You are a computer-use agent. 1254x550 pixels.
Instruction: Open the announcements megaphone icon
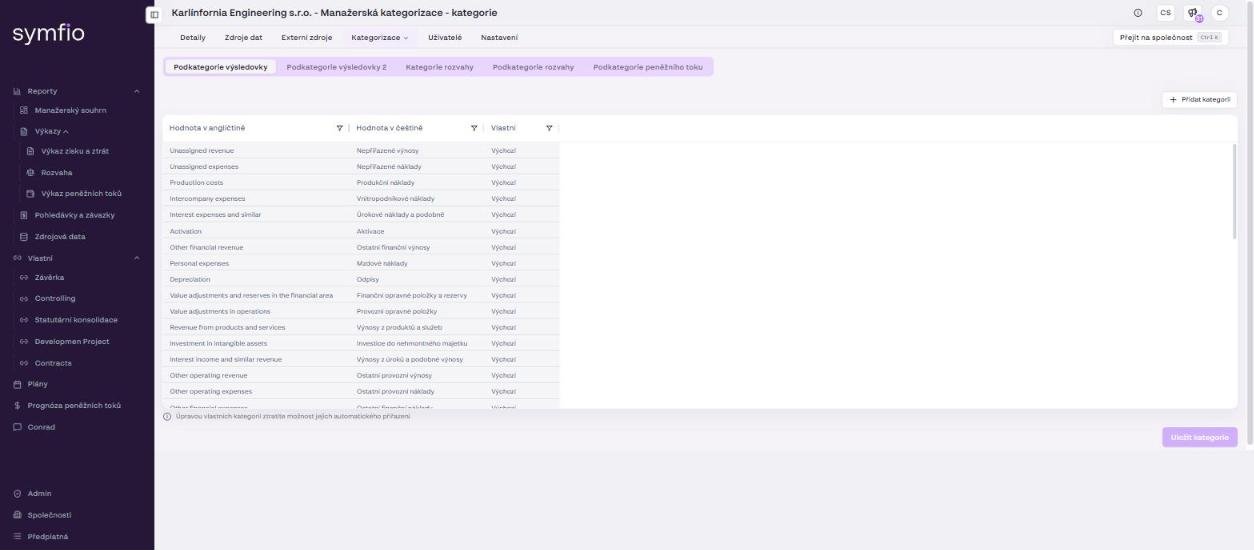click(x=1192, y=13)
